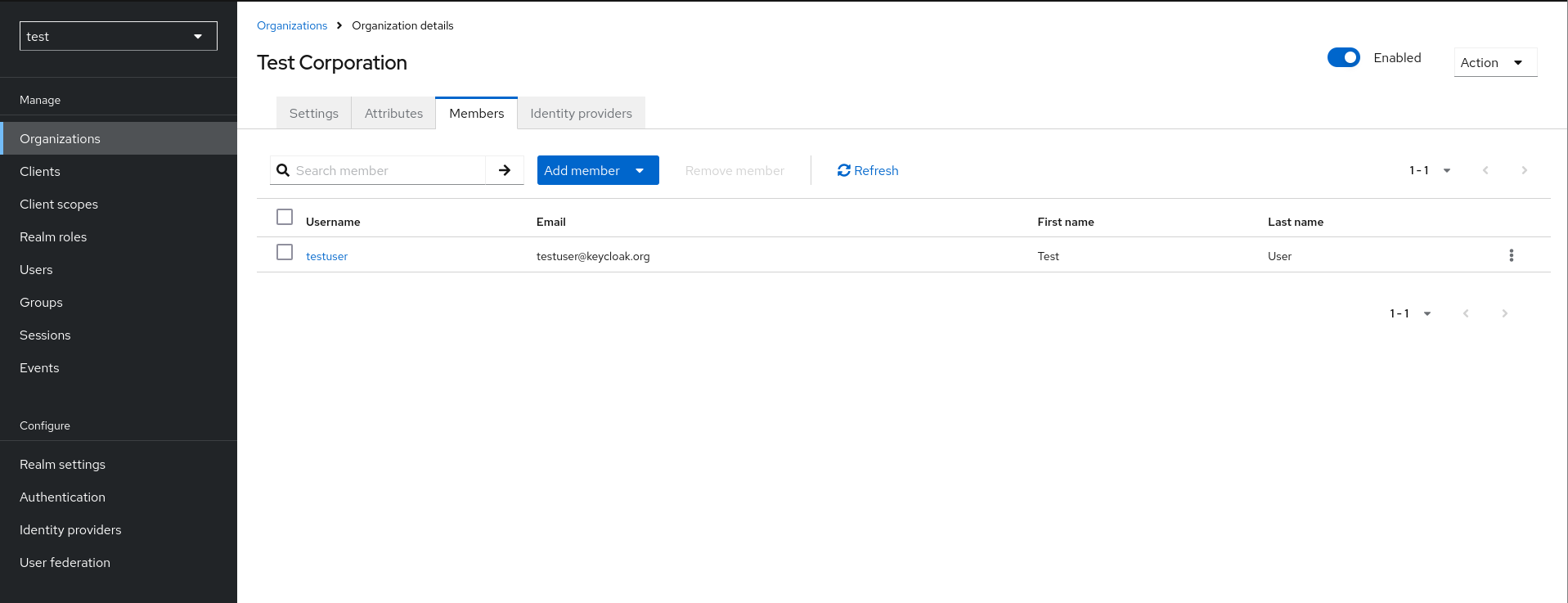1568x603 pixels.
Task: Navigate to Organizations breadcrumb link
Action: (292, 25)
